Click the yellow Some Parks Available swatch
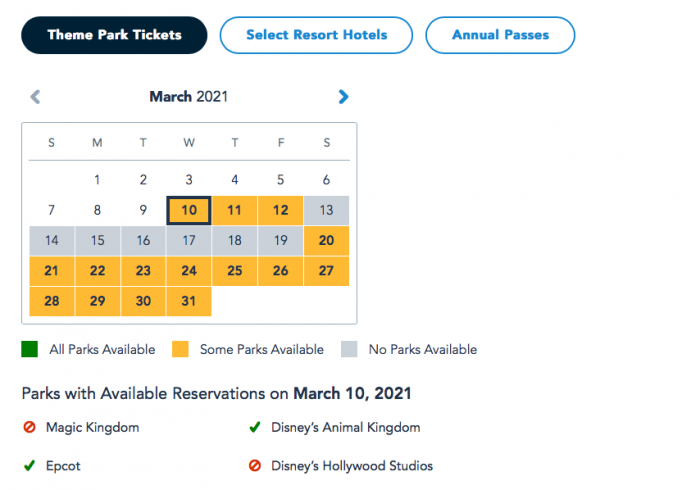 click(180, 350)
